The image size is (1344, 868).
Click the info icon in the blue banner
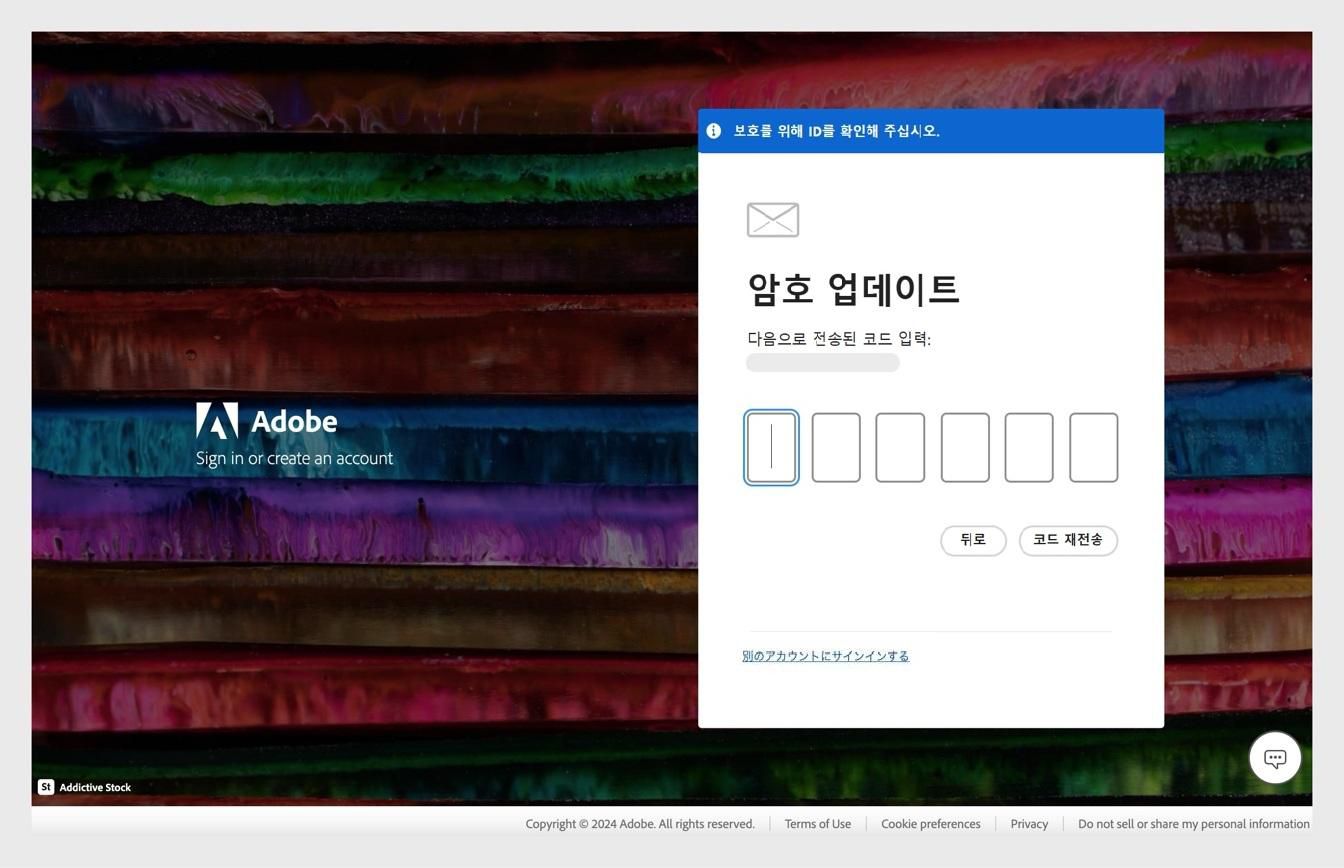point(714,130)
